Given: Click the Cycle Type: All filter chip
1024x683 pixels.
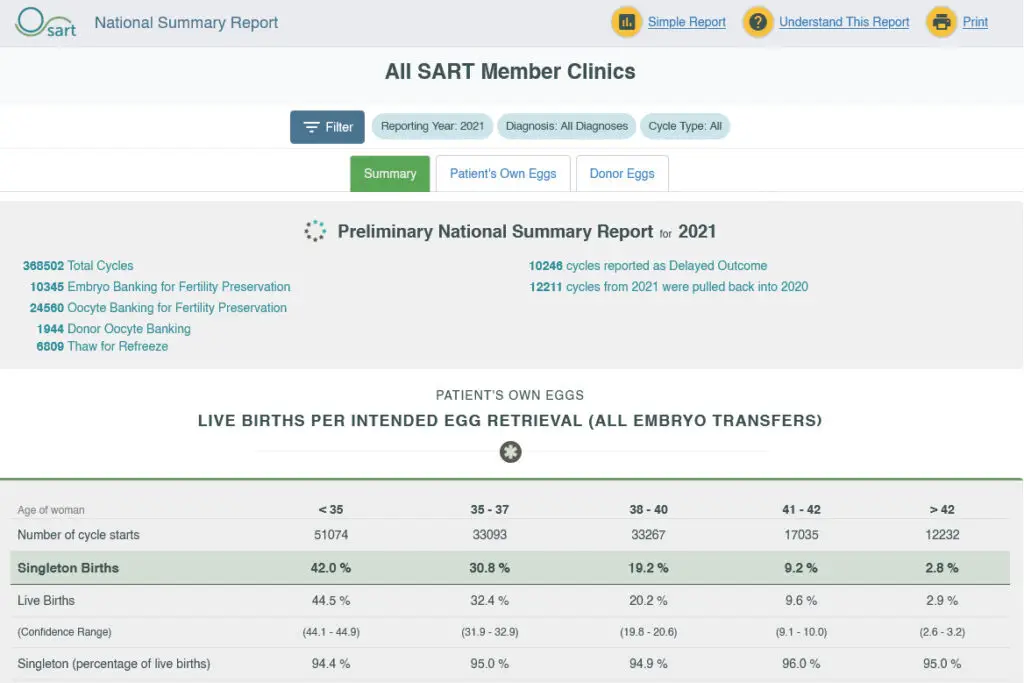Looking at the screenshot, I should 685,126.
